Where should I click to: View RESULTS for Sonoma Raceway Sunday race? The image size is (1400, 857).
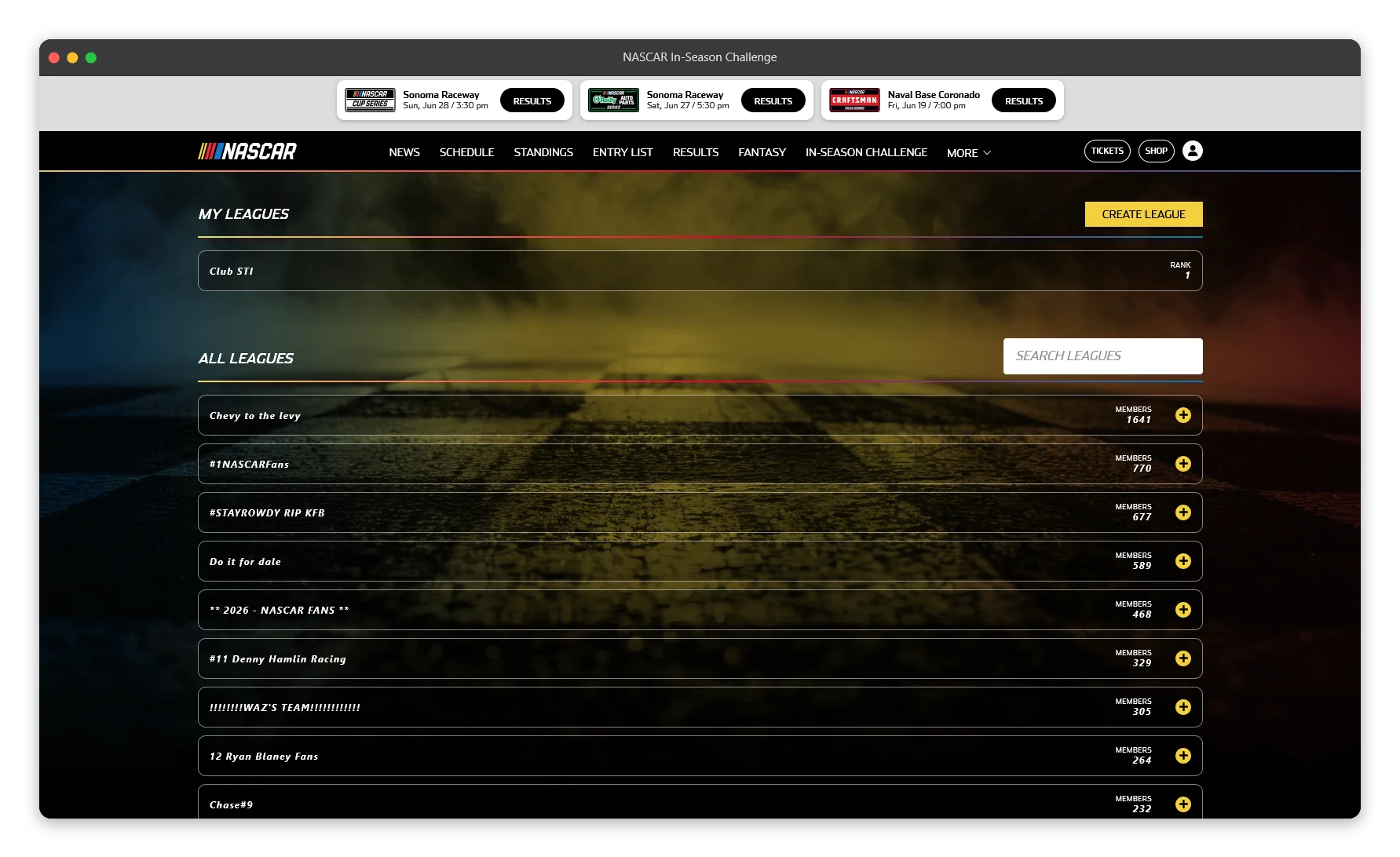[532, 100]
